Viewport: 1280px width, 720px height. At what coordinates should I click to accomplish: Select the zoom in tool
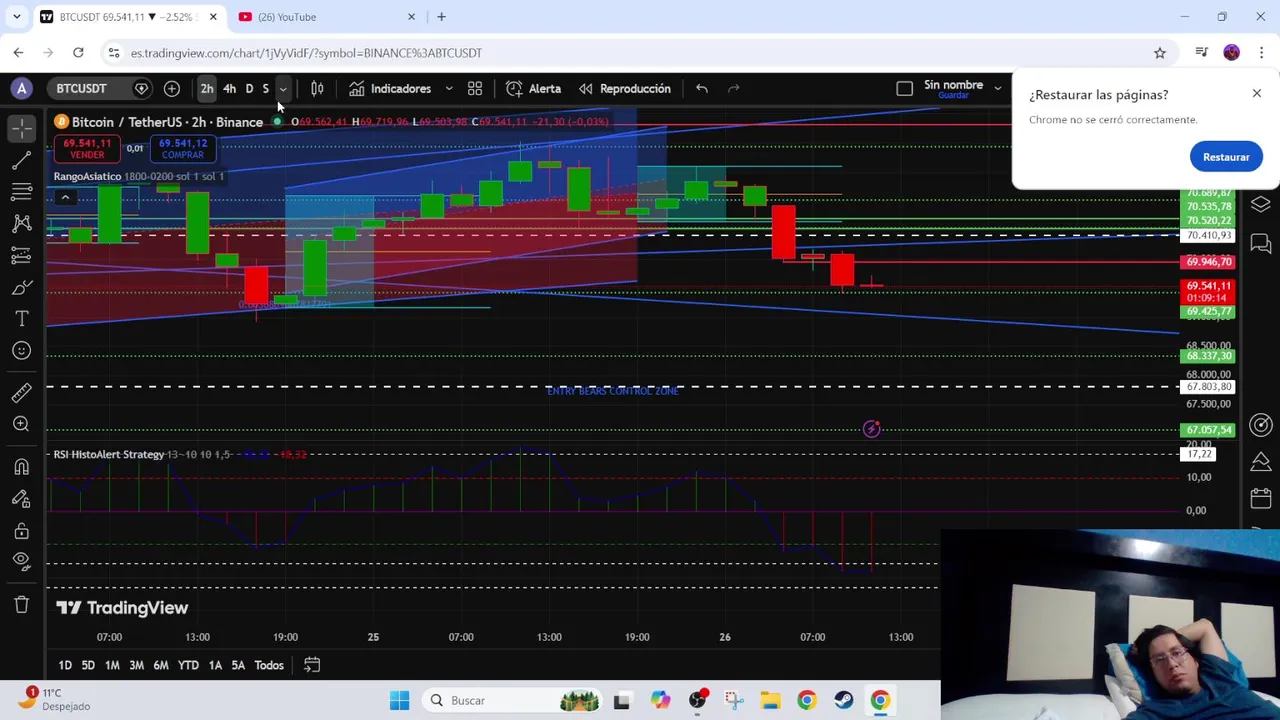(x=21, y=424)
